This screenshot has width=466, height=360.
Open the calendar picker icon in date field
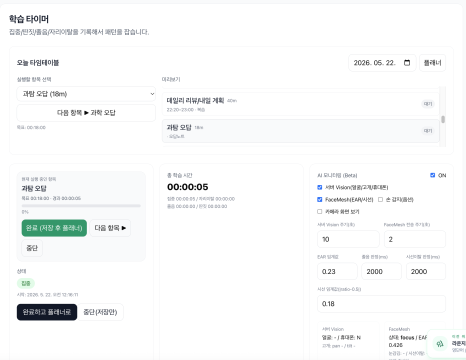[407, 63]
